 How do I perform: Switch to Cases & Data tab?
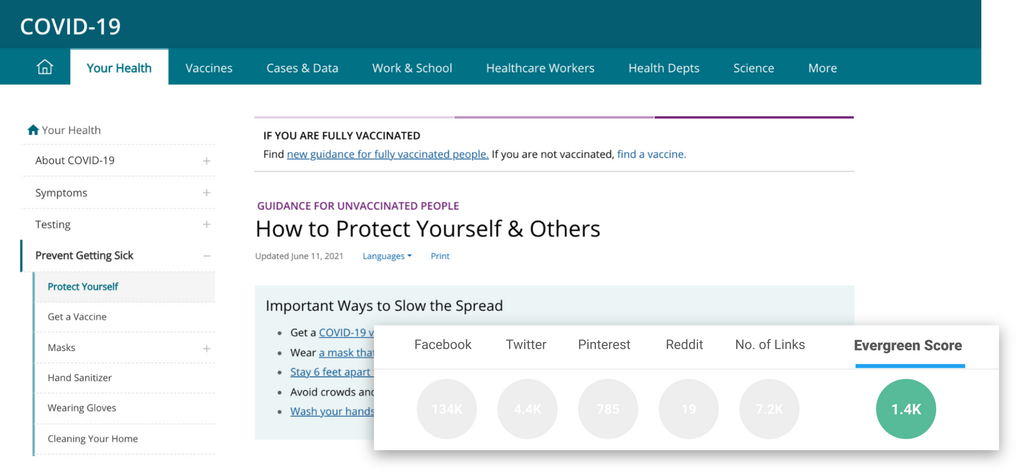tap(302, 68)
